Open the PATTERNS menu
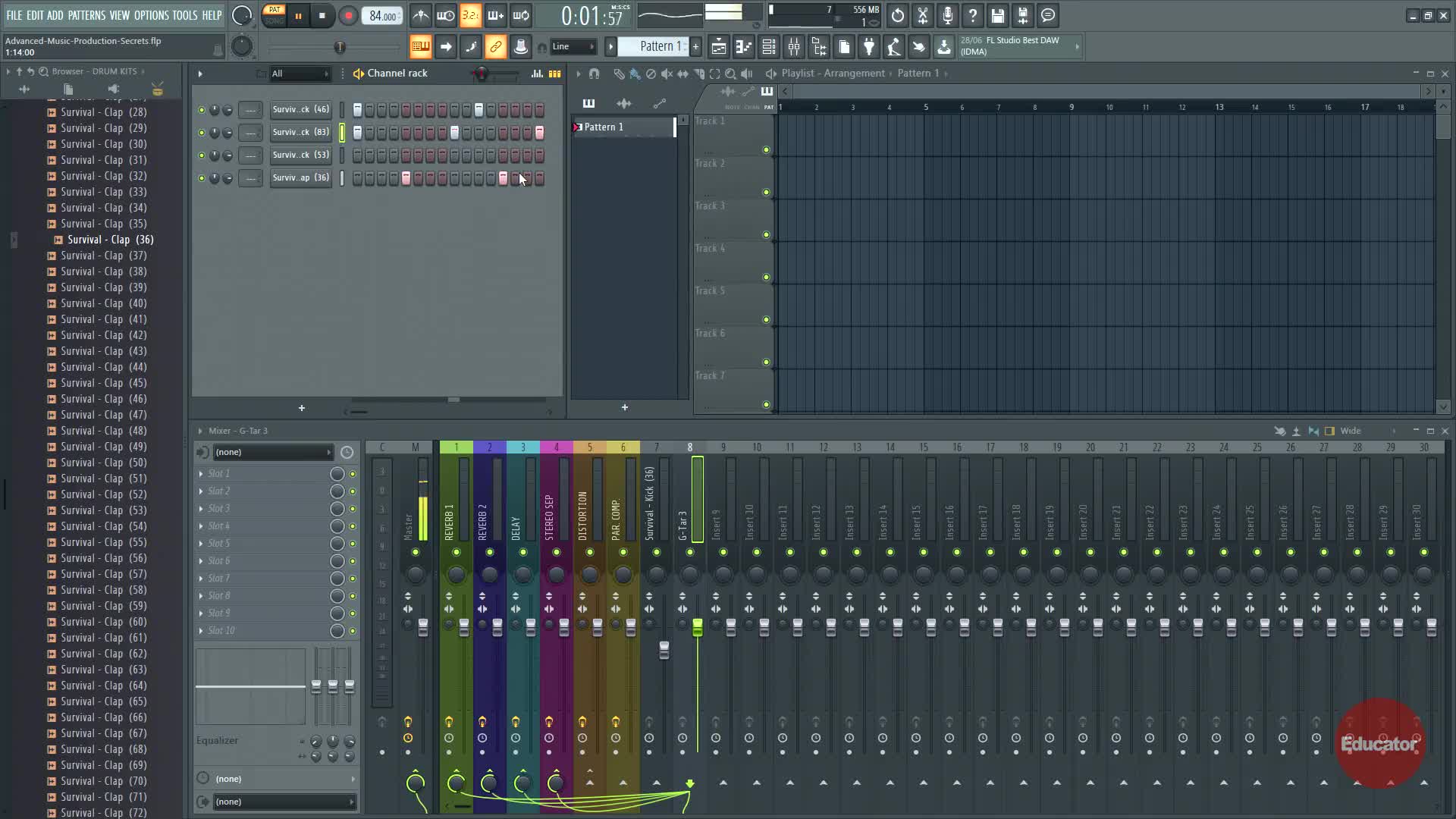1456x819 pixels. [x=86, y=15]
